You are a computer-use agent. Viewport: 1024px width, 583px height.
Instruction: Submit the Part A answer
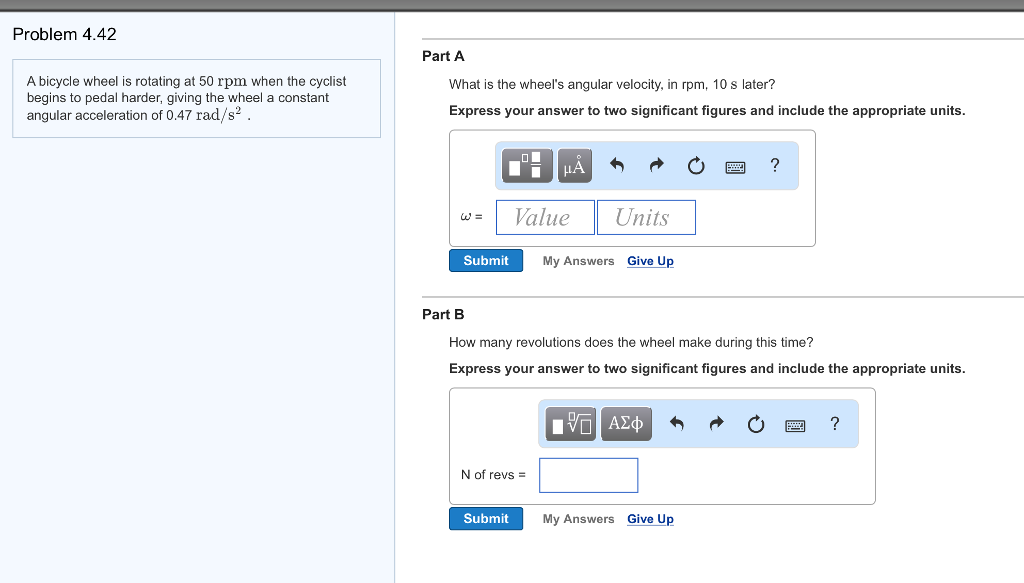tap(486, 261)
